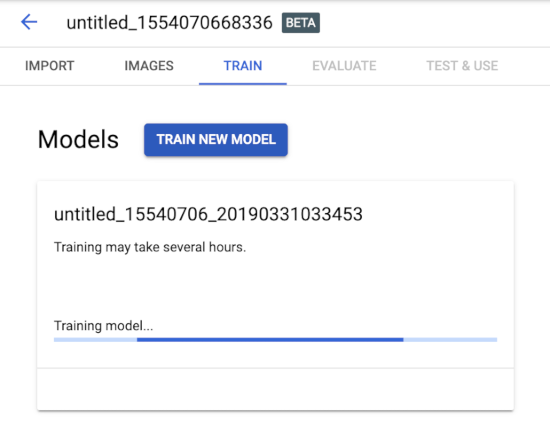Click the blue underline beneath the TRAIN tab
550x435 pixels.
243,84
